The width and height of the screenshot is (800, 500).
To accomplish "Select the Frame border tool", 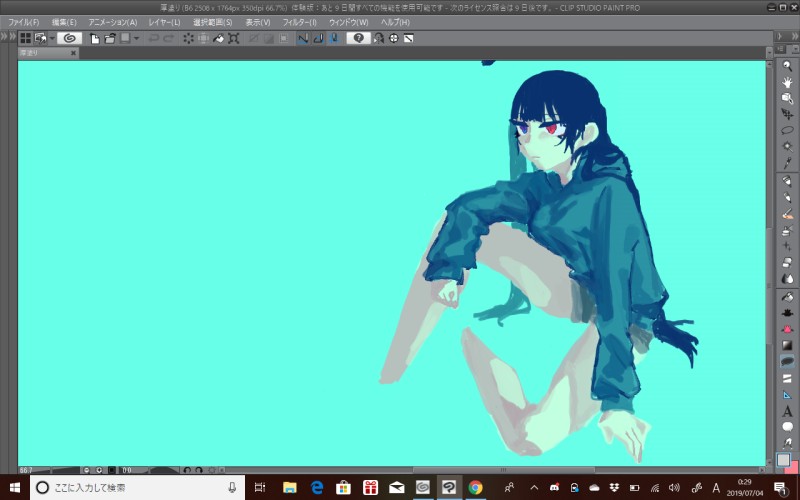I will (787, 378).
